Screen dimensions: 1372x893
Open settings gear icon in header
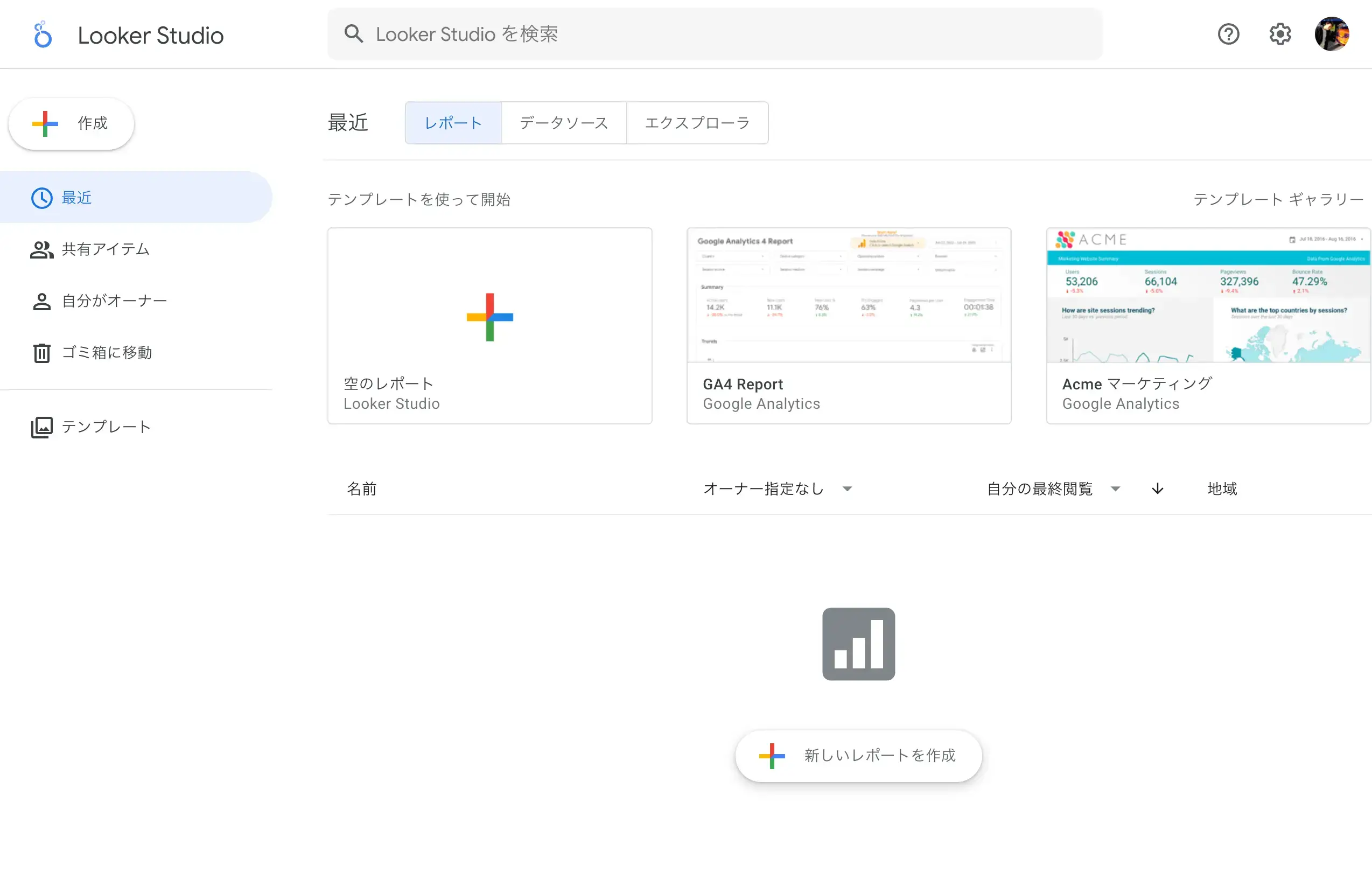point(1280,34)
